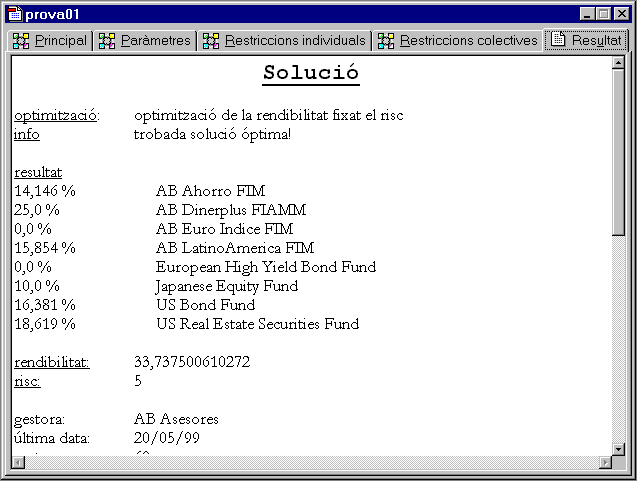The image size is (637, 481).
Task: Click AB Dinerplus FIAMM fund name
Action: pos(231,210)
